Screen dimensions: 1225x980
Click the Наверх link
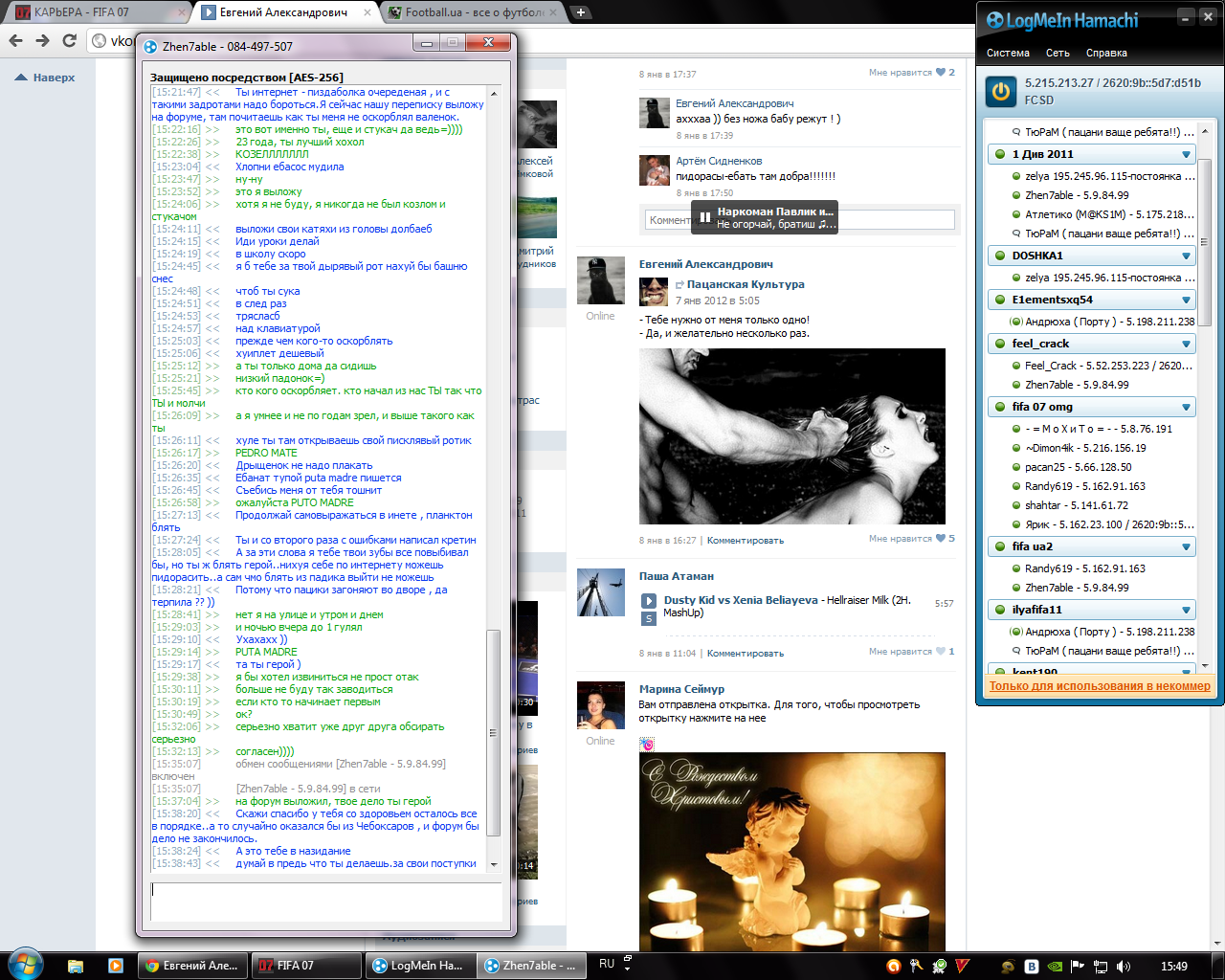click(x=54, y=78)
